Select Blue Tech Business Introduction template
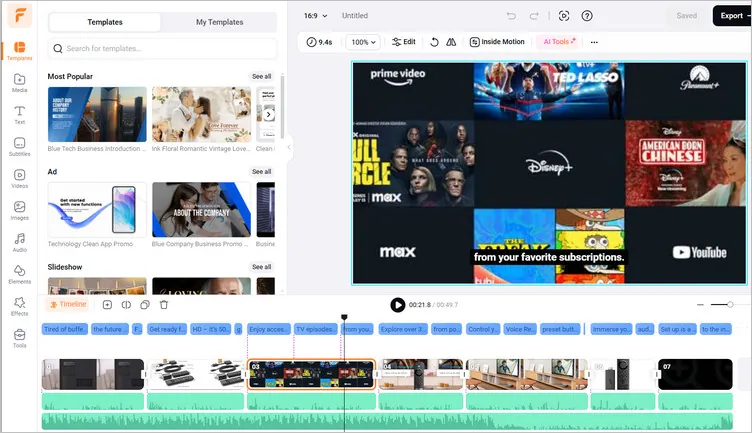The width and height of the screenshot is (752, 433). click(97, 114)
